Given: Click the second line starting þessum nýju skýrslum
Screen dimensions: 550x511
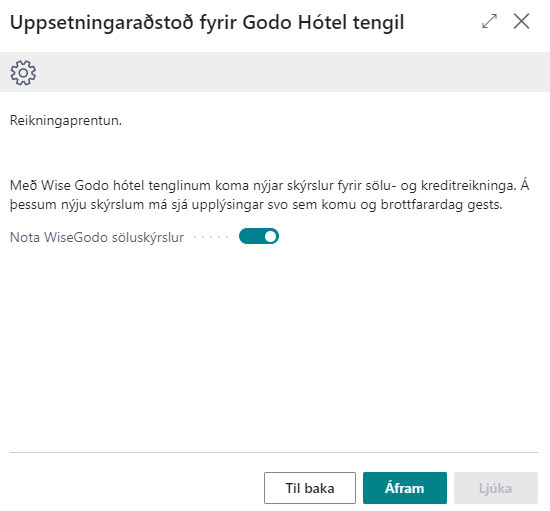Looking at the screenshot, I should 256,204.
